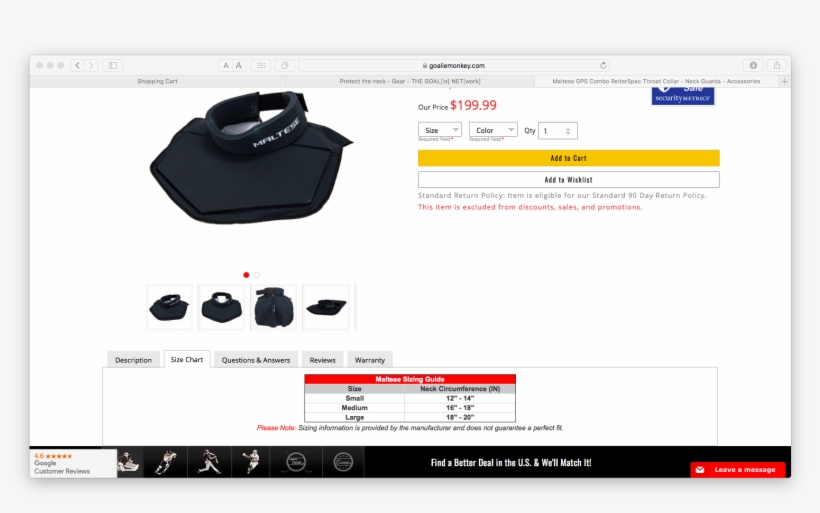Open the Size dropdown

tap(440, 130)
